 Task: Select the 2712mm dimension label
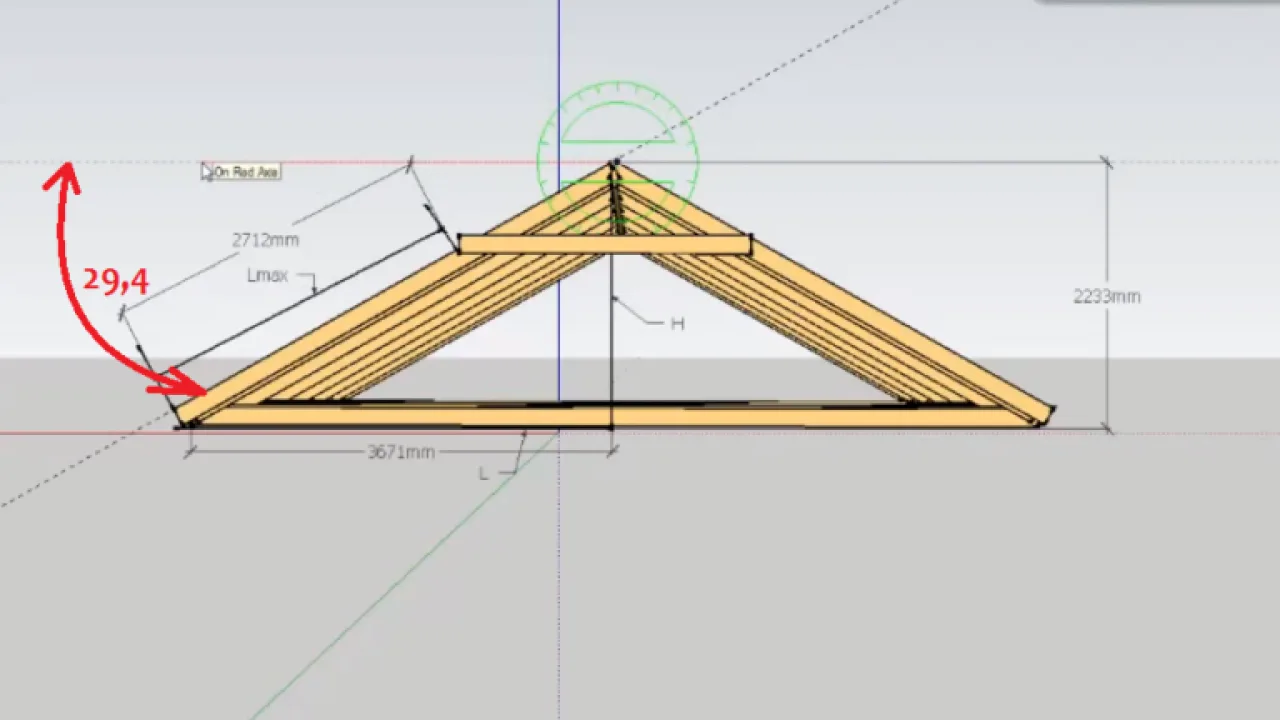[x=265, y=240]
